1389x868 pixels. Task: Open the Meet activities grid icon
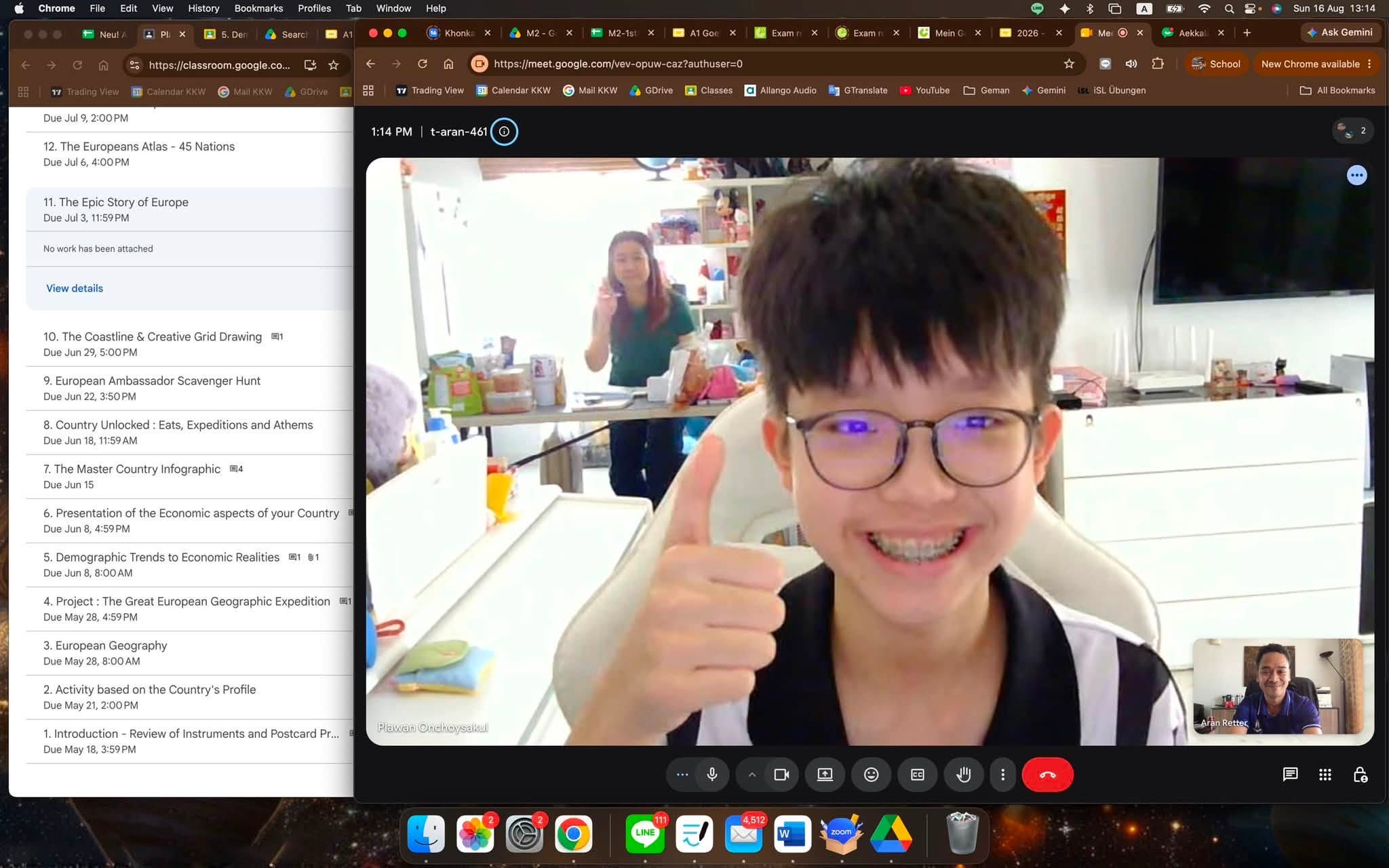[1325, 774]
